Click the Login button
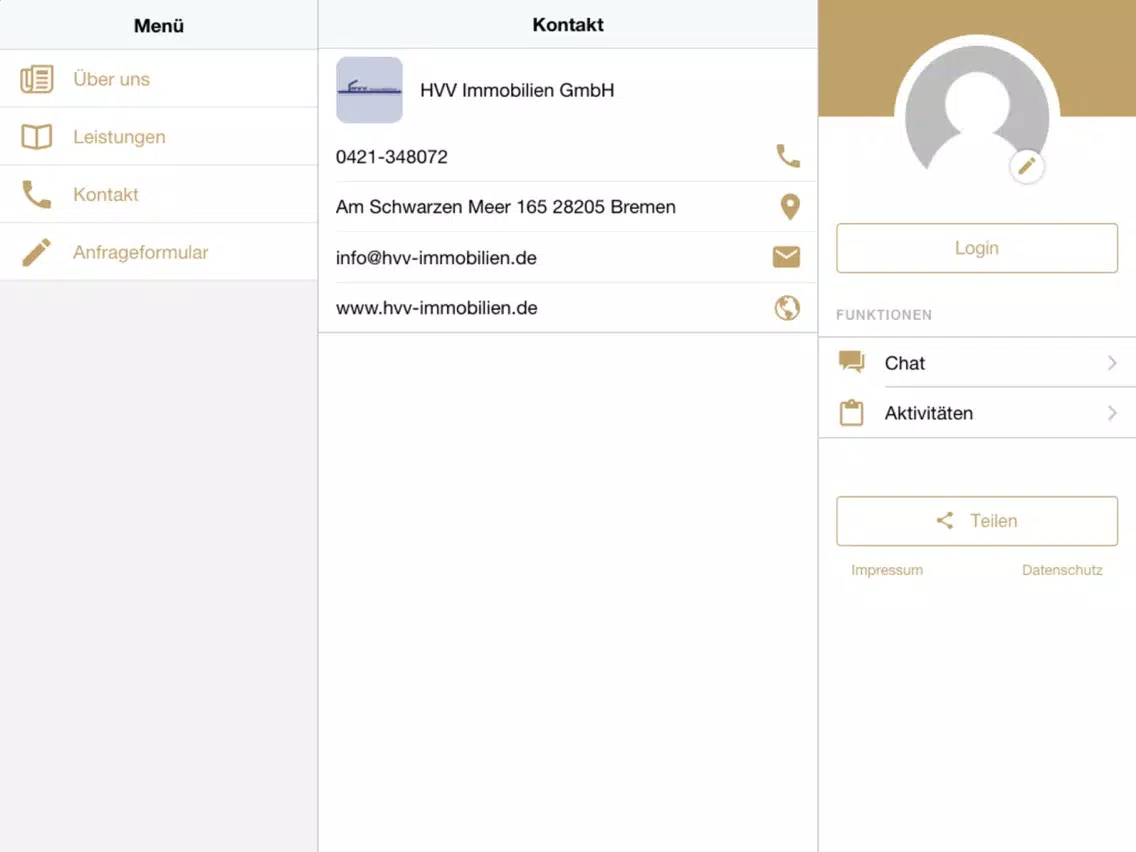The width and height of the screenshot is (1136, 852). [x=977, y=248]
